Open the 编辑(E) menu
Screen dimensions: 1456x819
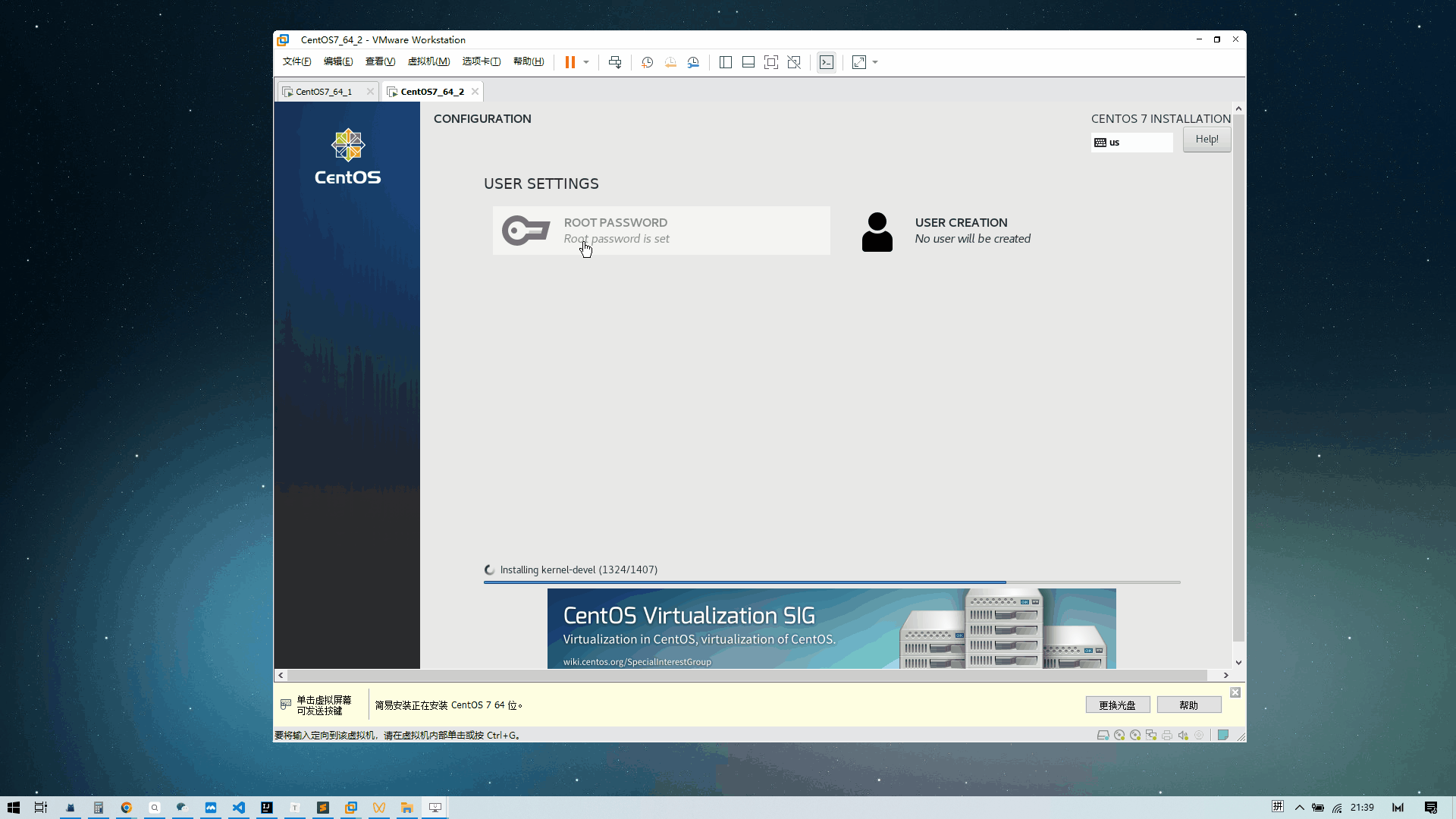coord(338,61)
